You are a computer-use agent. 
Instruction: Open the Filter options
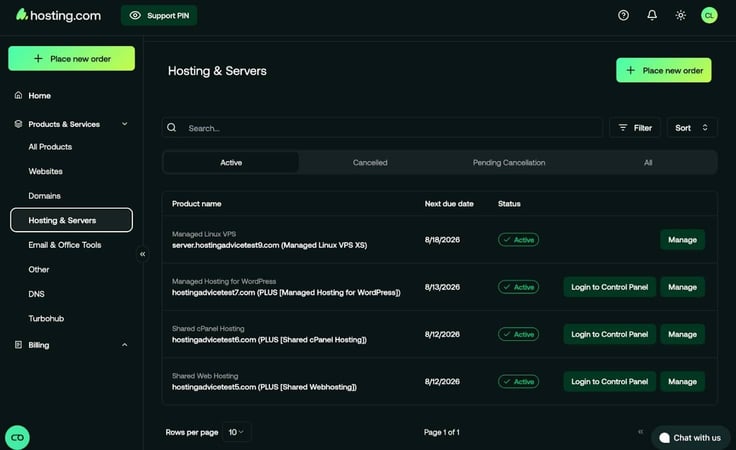coord(635,128)
